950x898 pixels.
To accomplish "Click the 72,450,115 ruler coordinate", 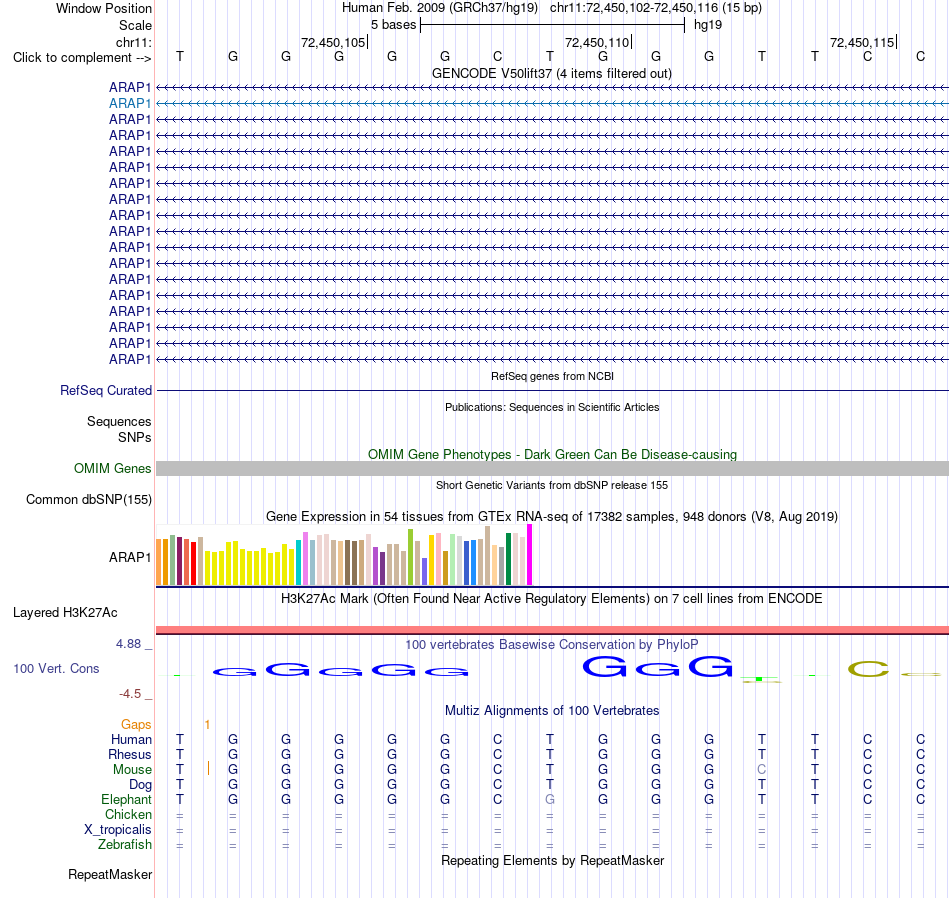I will tap(862, 42).
